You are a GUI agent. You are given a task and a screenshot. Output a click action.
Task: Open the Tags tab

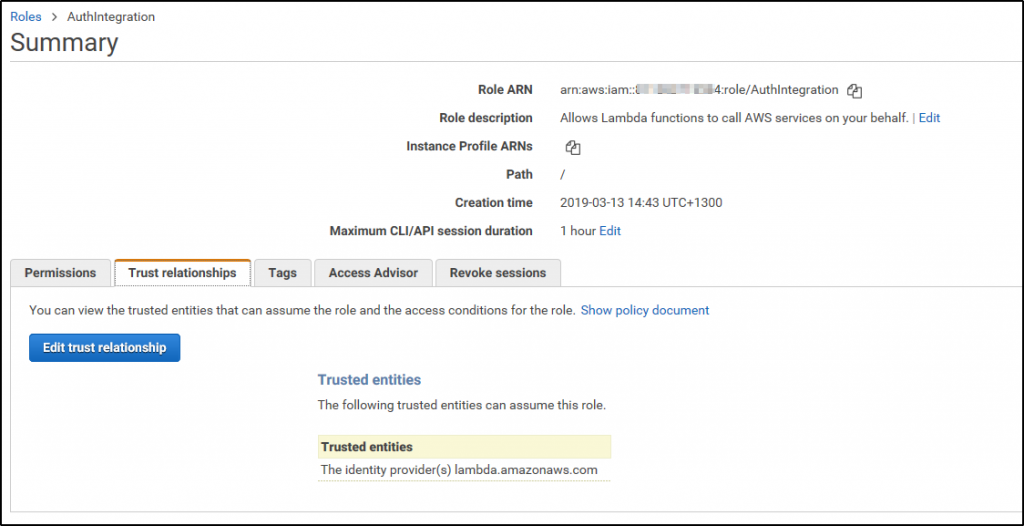(282, 273)
